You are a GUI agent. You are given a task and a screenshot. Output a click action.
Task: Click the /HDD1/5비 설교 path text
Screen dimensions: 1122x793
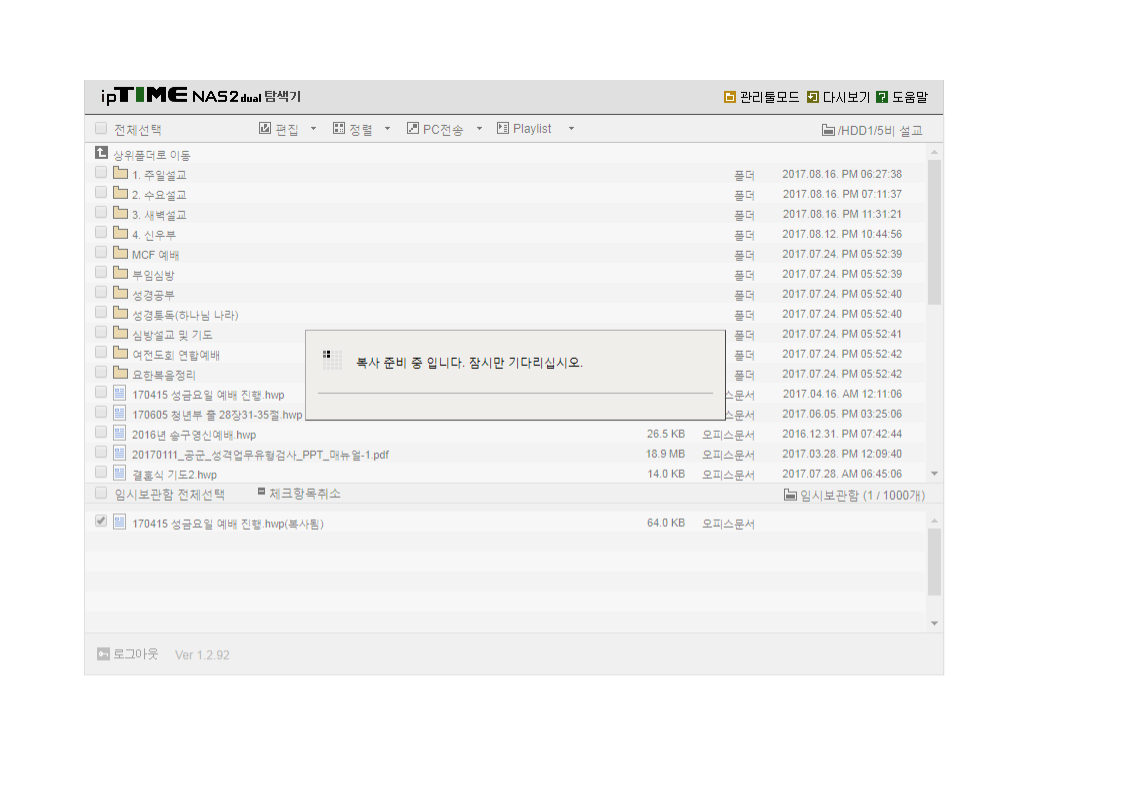click(x=880, y=130)
